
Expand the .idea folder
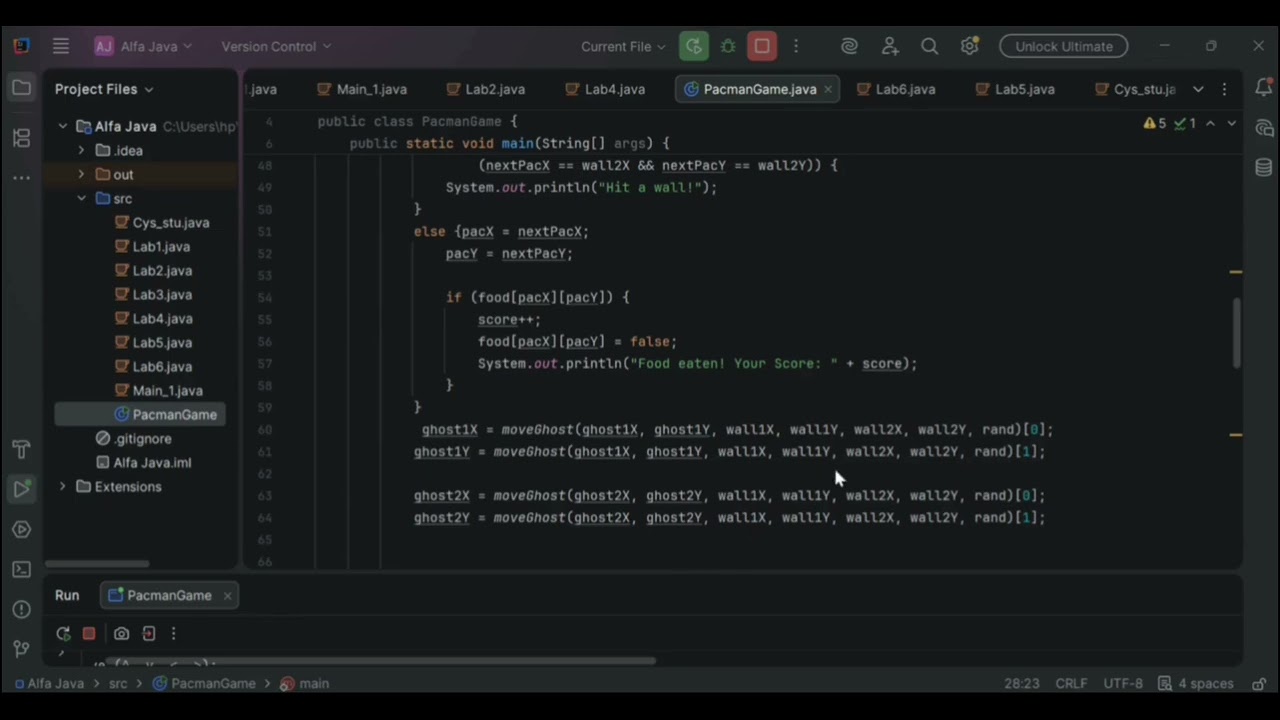[81, 150]
